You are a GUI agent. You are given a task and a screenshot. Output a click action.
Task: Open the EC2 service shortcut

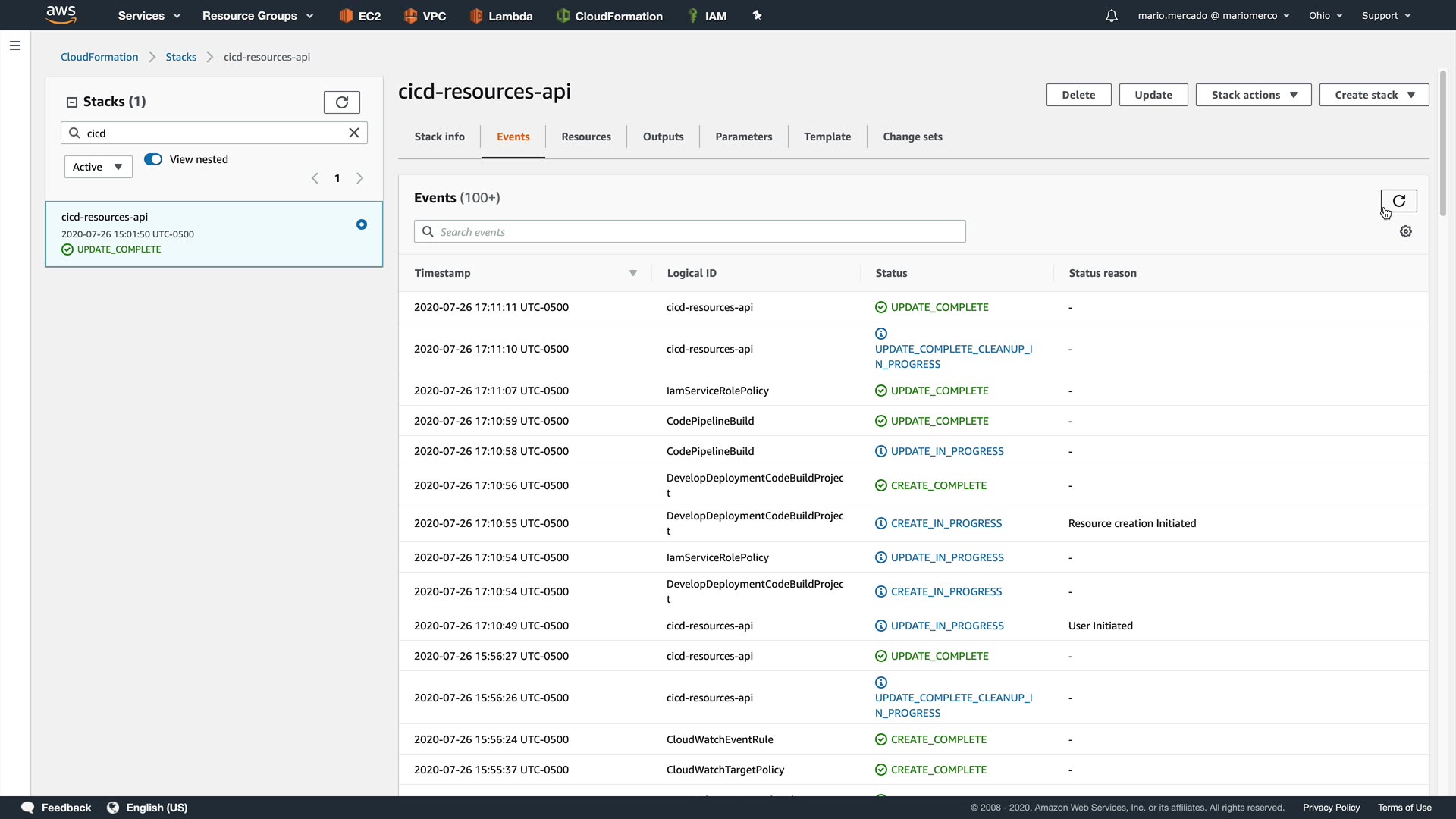click(360, 16)
